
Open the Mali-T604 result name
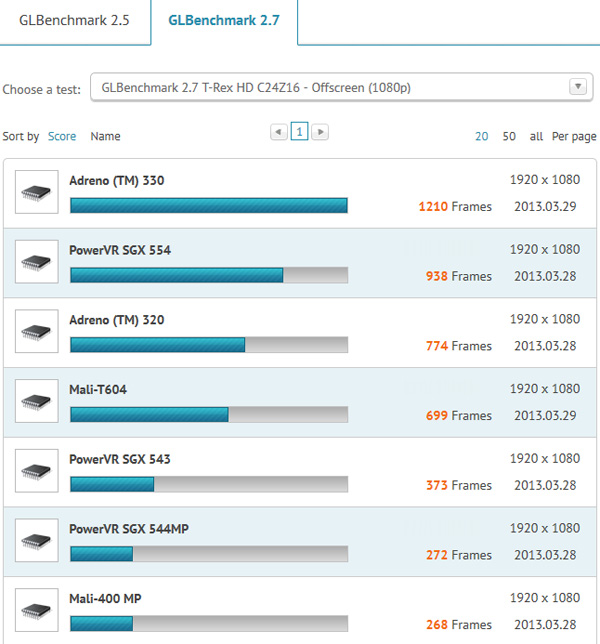pyautogui.click(x=98, y=389)
